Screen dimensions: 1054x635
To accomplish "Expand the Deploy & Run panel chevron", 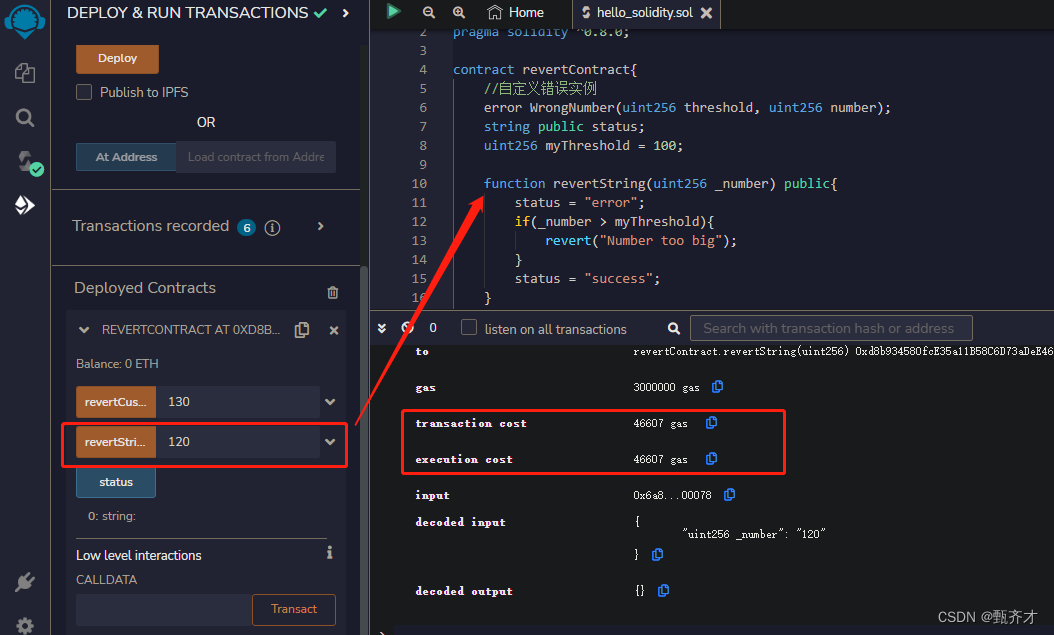I will pos(346,13).
